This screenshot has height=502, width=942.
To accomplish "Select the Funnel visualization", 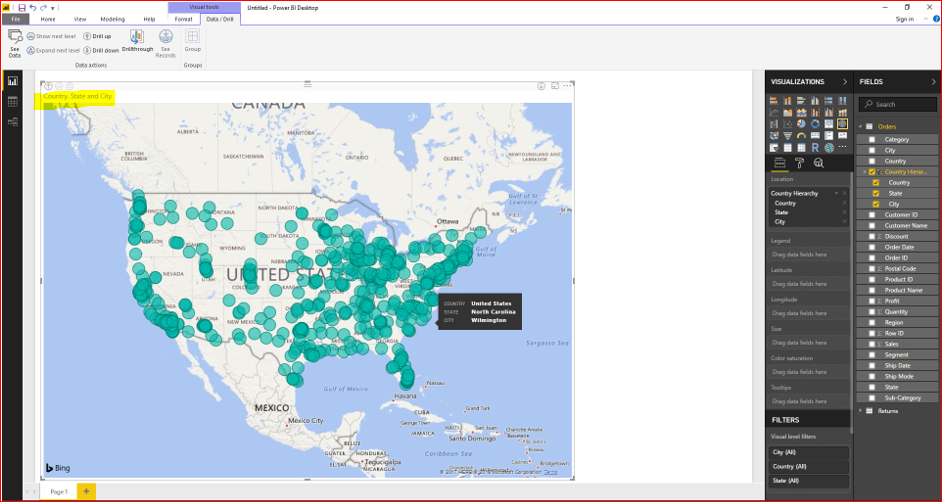I will (788, 136).
